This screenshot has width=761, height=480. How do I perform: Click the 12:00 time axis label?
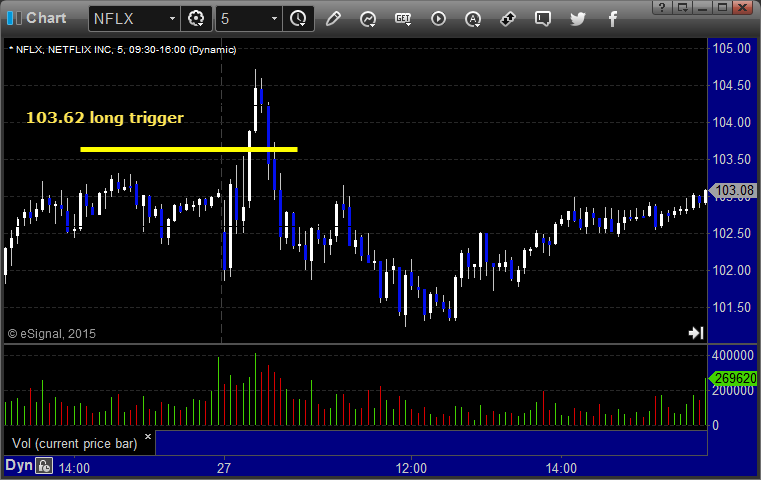point(411,468)
